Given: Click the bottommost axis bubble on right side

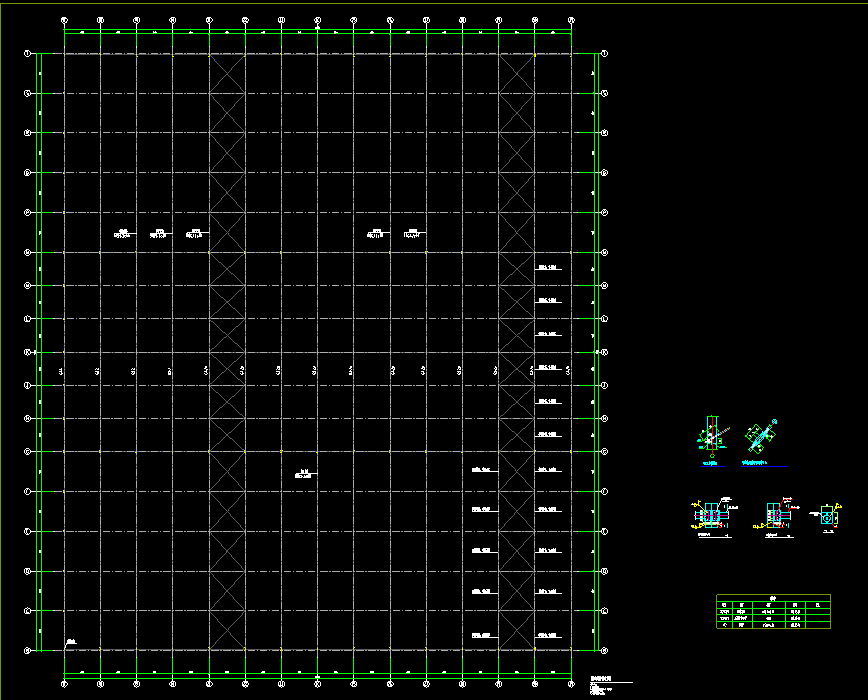Looking at the screenshot, I should [605, 651].
